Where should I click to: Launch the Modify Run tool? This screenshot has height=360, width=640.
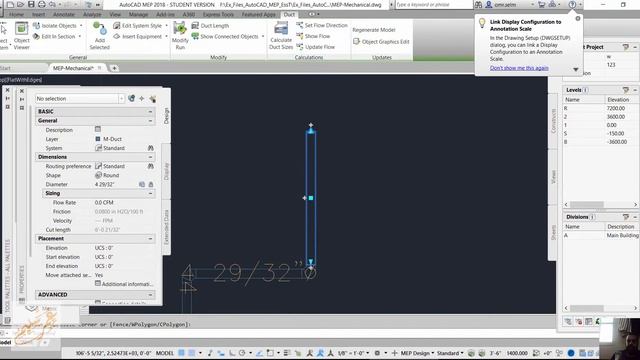(x=180, y=36)
